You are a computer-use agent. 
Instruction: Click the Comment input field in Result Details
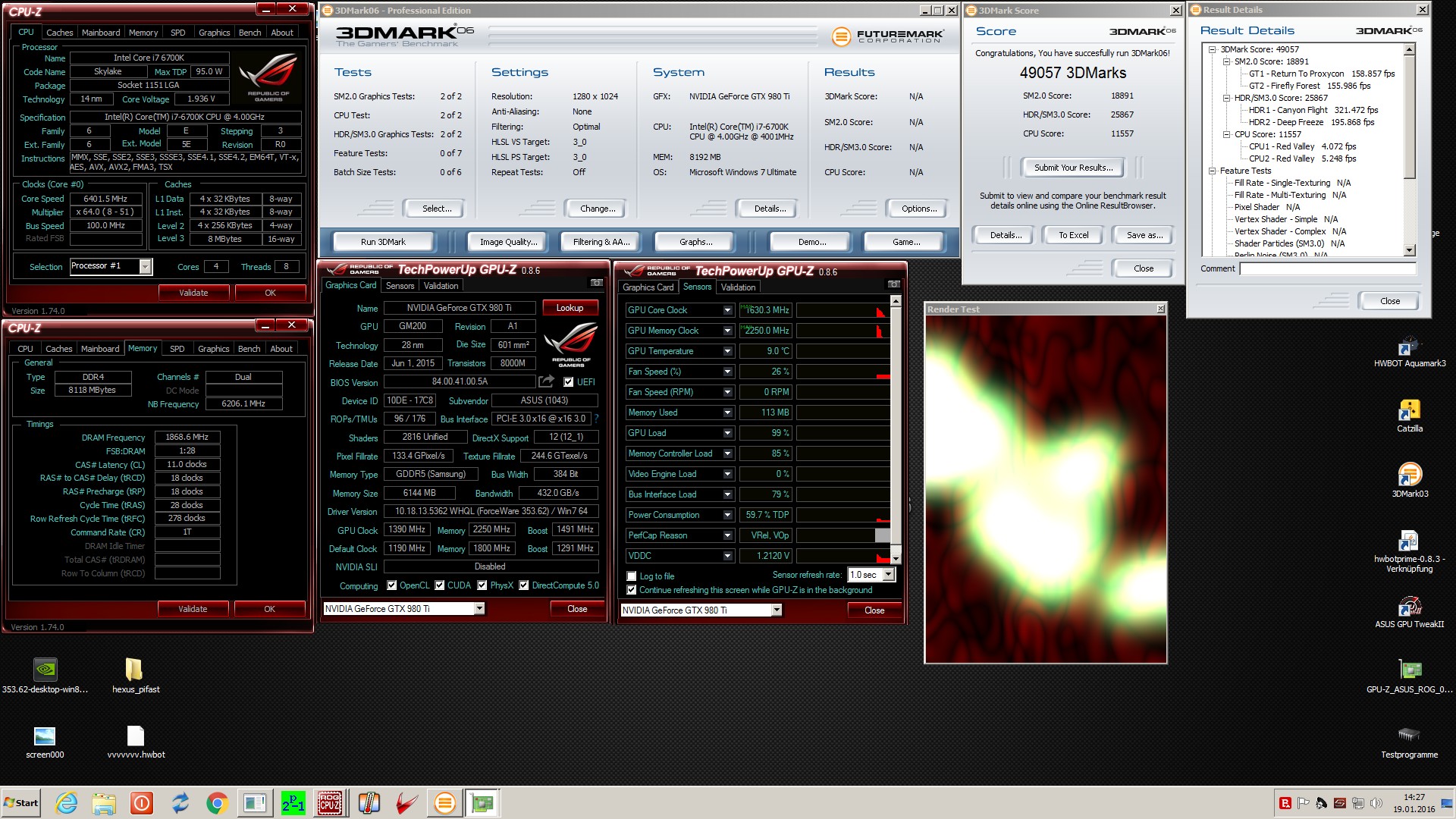tap(1327, 268)
